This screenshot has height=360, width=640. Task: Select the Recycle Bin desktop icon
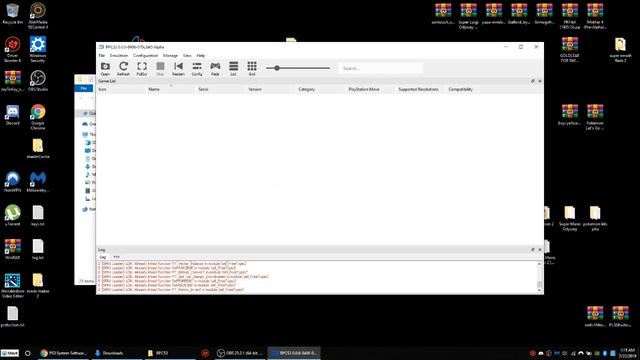pos(12,14)
